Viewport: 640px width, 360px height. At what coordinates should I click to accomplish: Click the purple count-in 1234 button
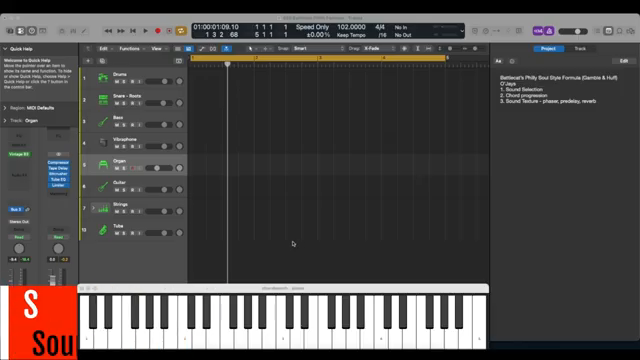pyautogui.click(x=538, y=31)
